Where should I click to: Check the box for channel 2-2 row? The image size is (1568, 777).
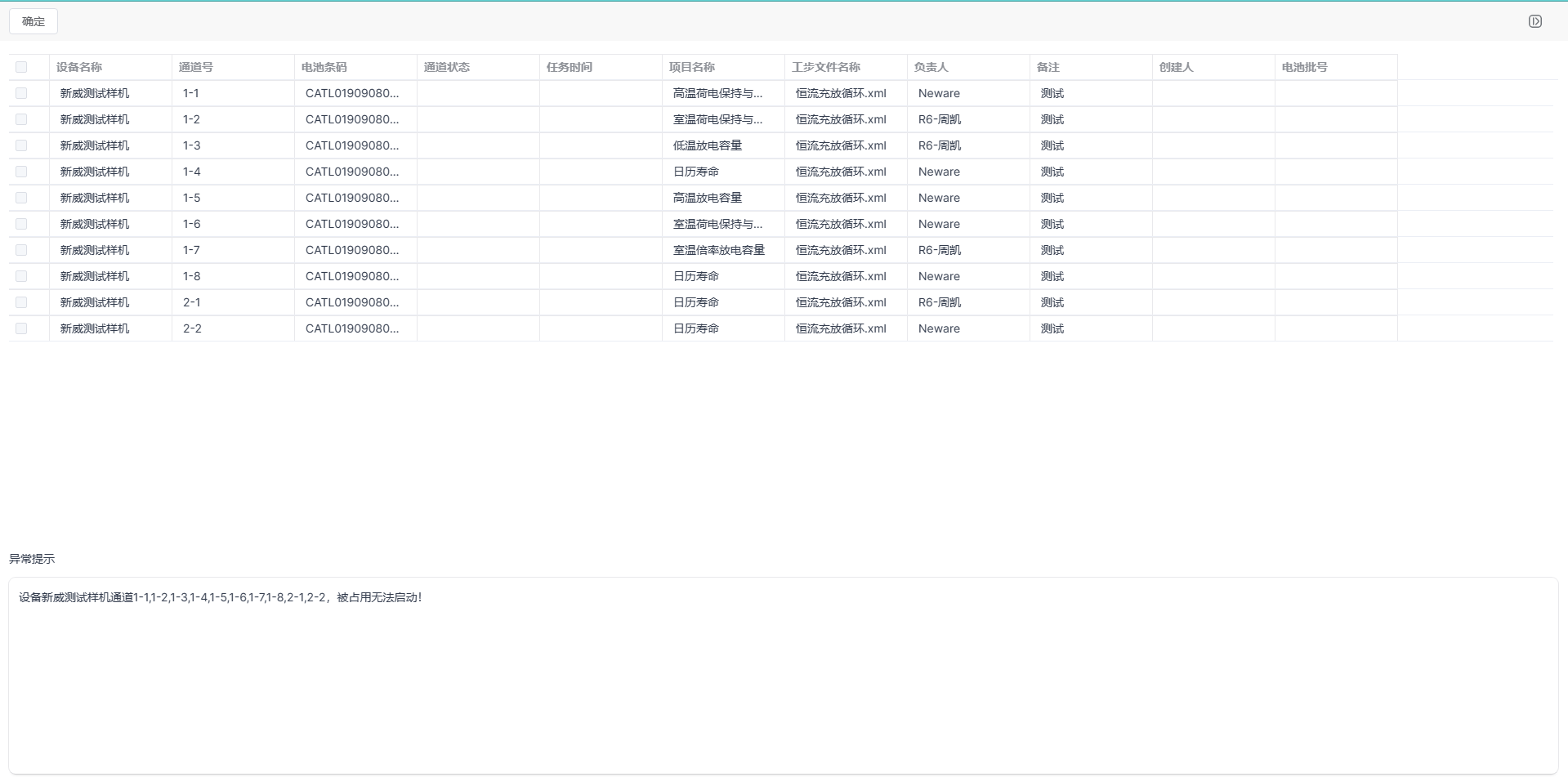point(21,328)
